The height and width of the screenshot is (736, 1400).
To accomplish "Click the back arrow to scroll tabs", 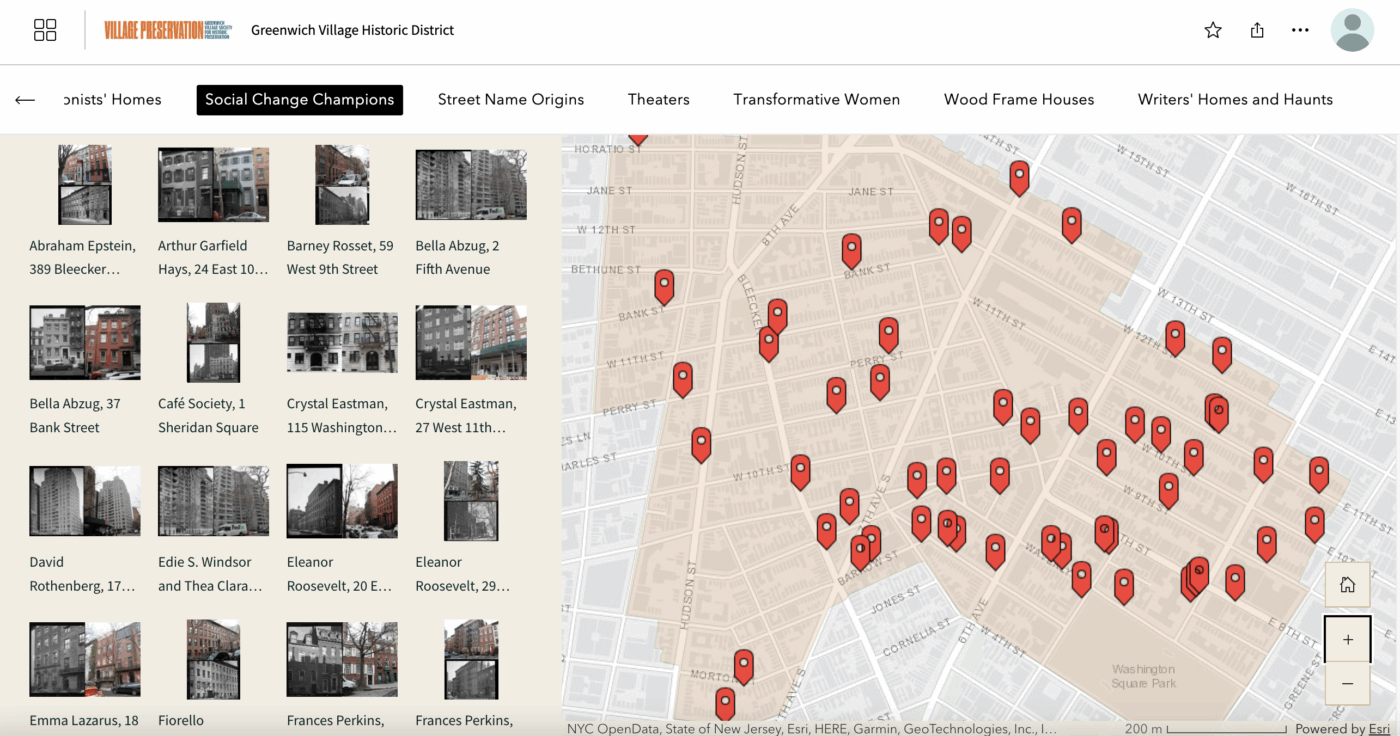I will click(x=25, y=100).
